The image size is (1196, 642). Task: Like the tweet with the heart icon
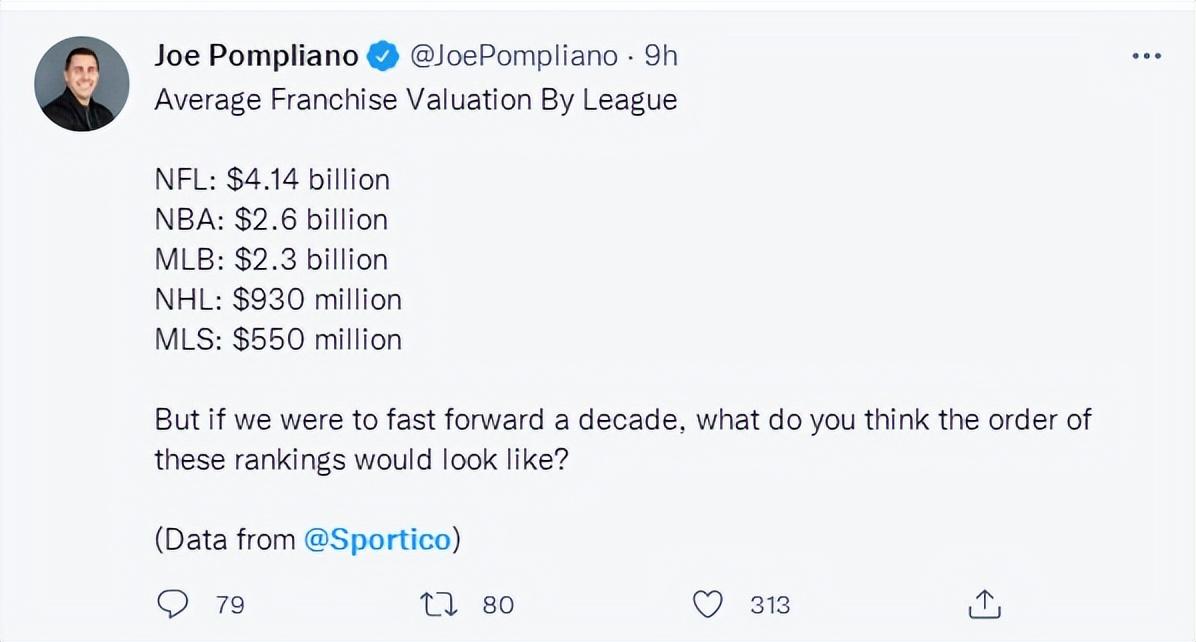pos(708,603)
